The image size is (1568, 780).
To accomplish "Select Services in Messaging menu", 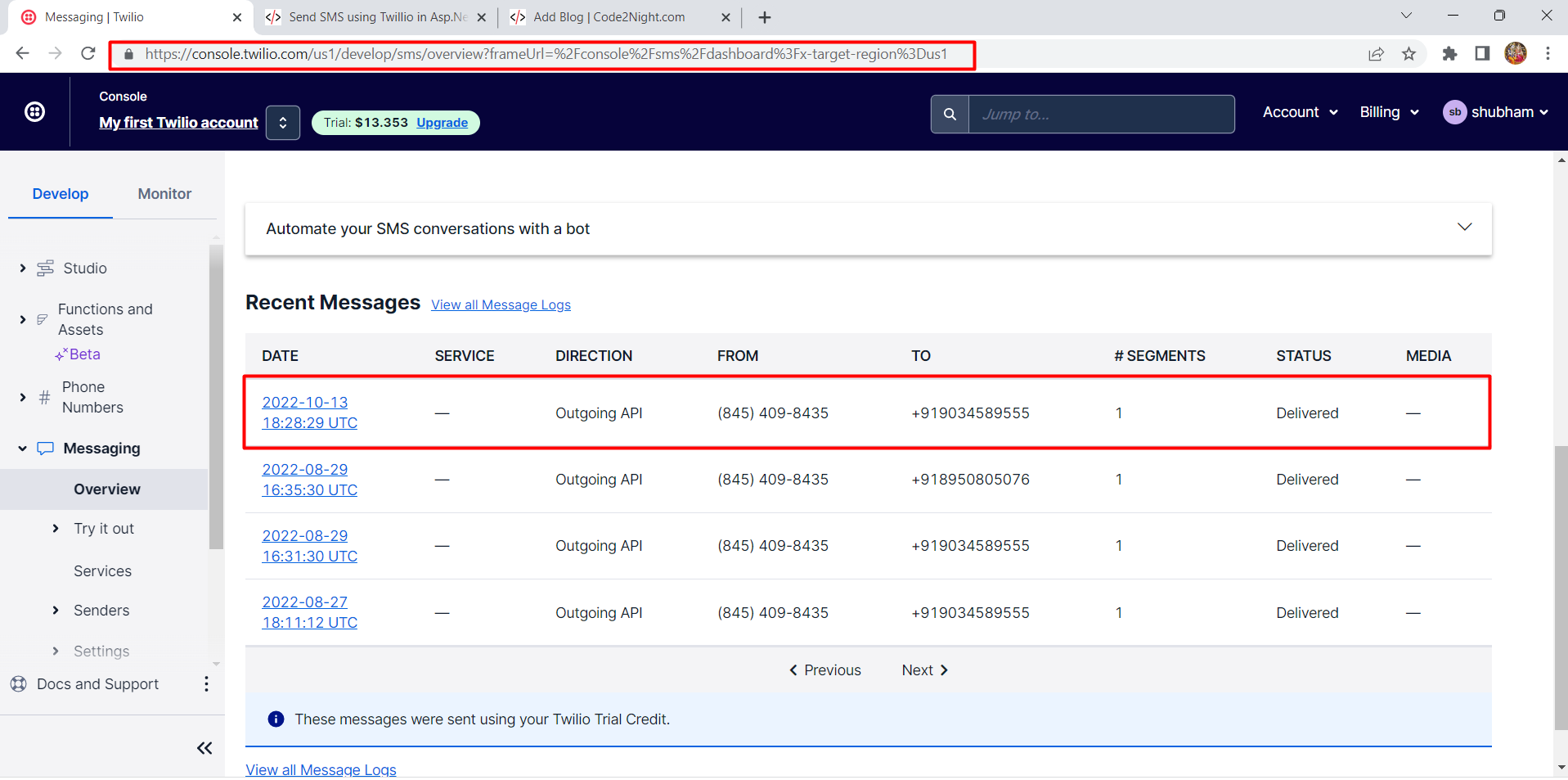I will 102,571.
